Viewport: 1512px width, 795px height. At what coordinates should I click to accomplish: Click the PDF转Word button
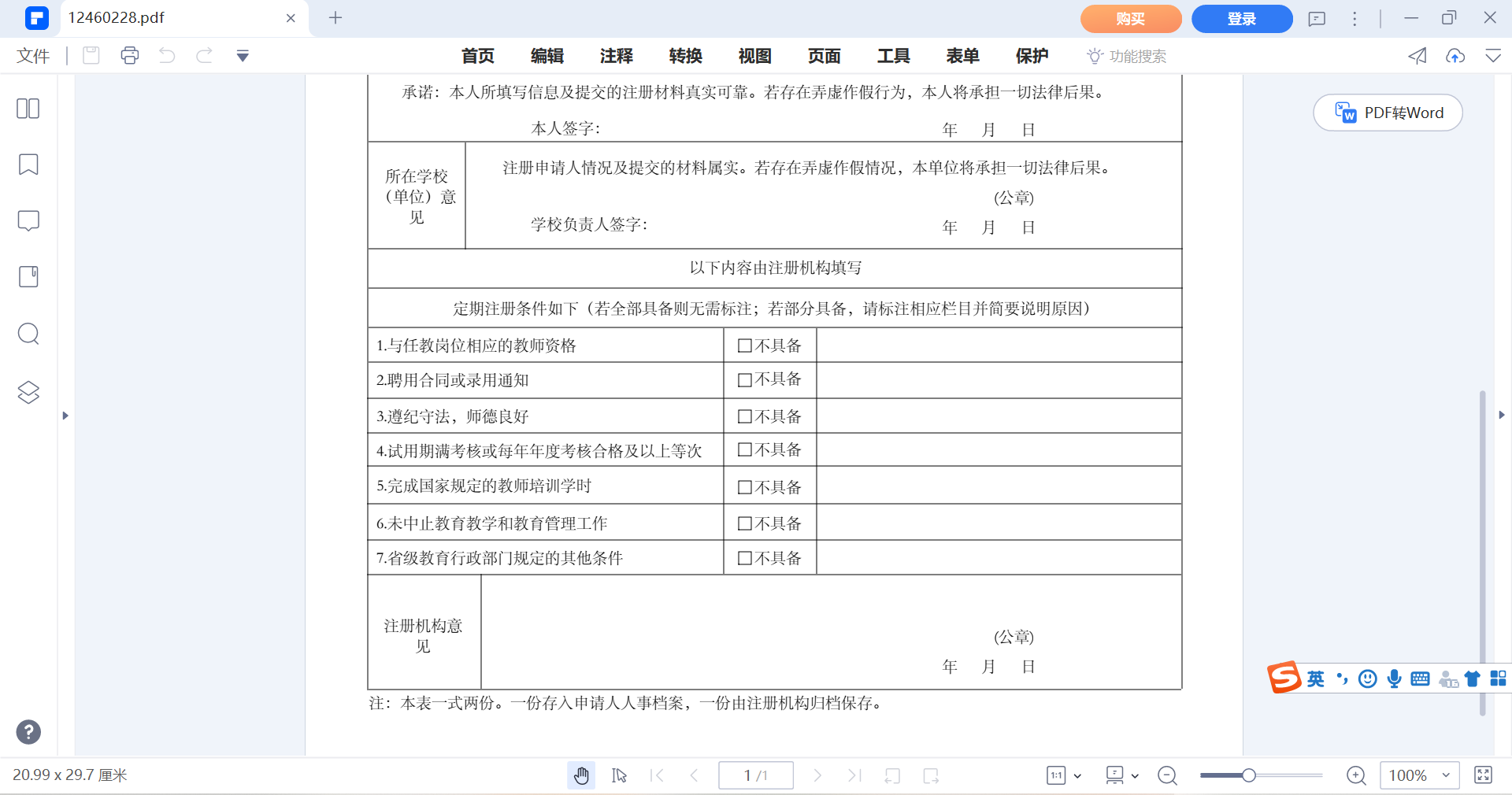[1387, 113]
